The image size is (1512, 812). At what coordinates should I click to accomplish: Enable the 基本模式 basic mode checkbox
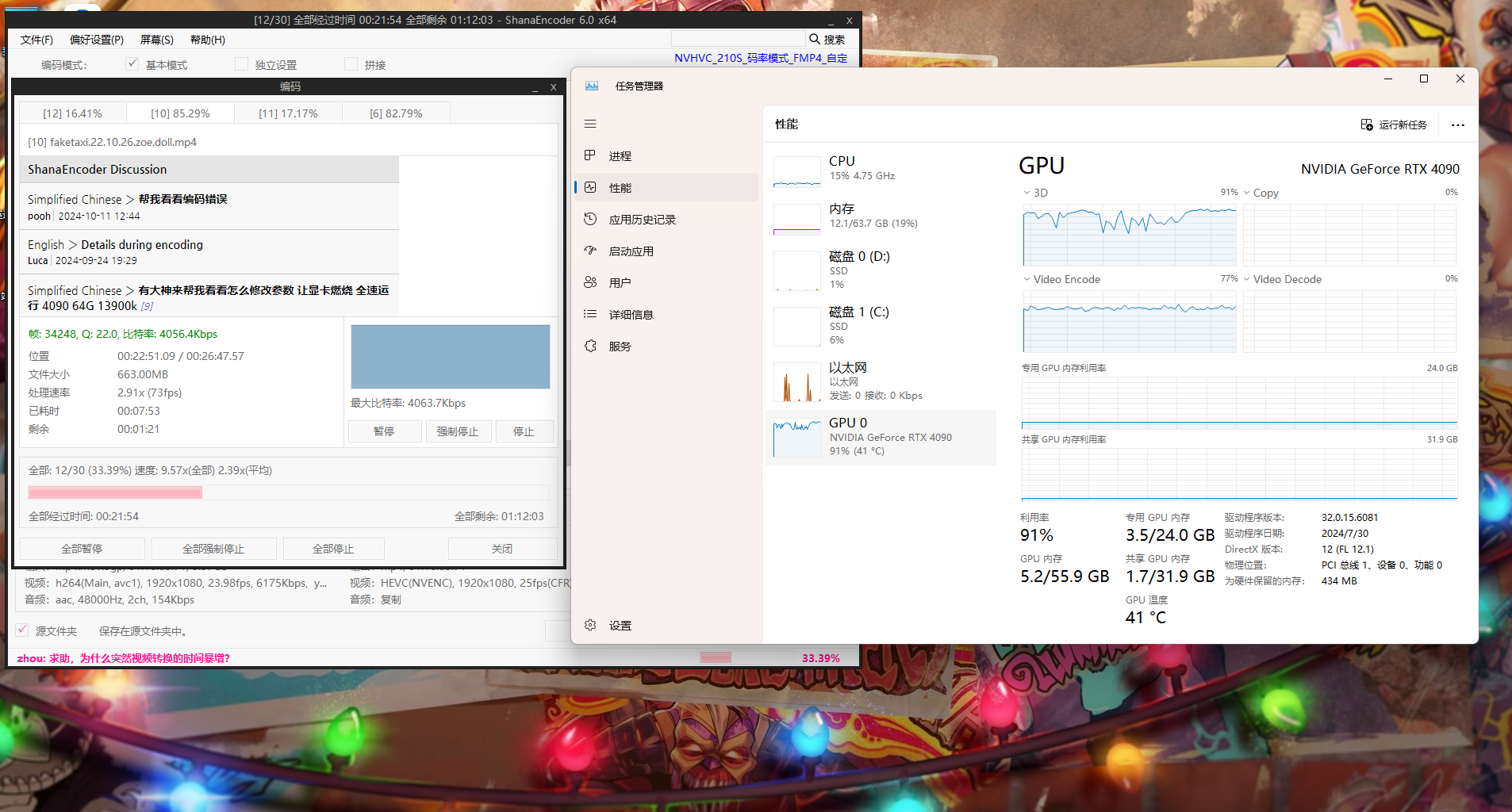[x=132, y=64]
